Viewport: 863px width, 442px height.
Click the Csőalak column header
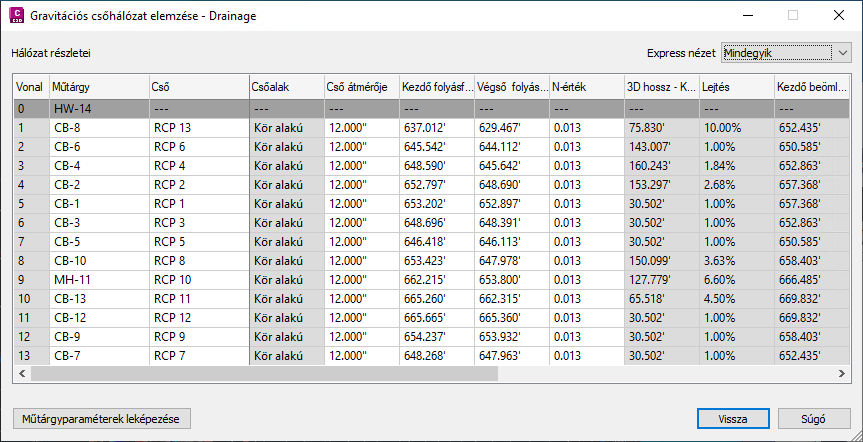tap(285, 86)
